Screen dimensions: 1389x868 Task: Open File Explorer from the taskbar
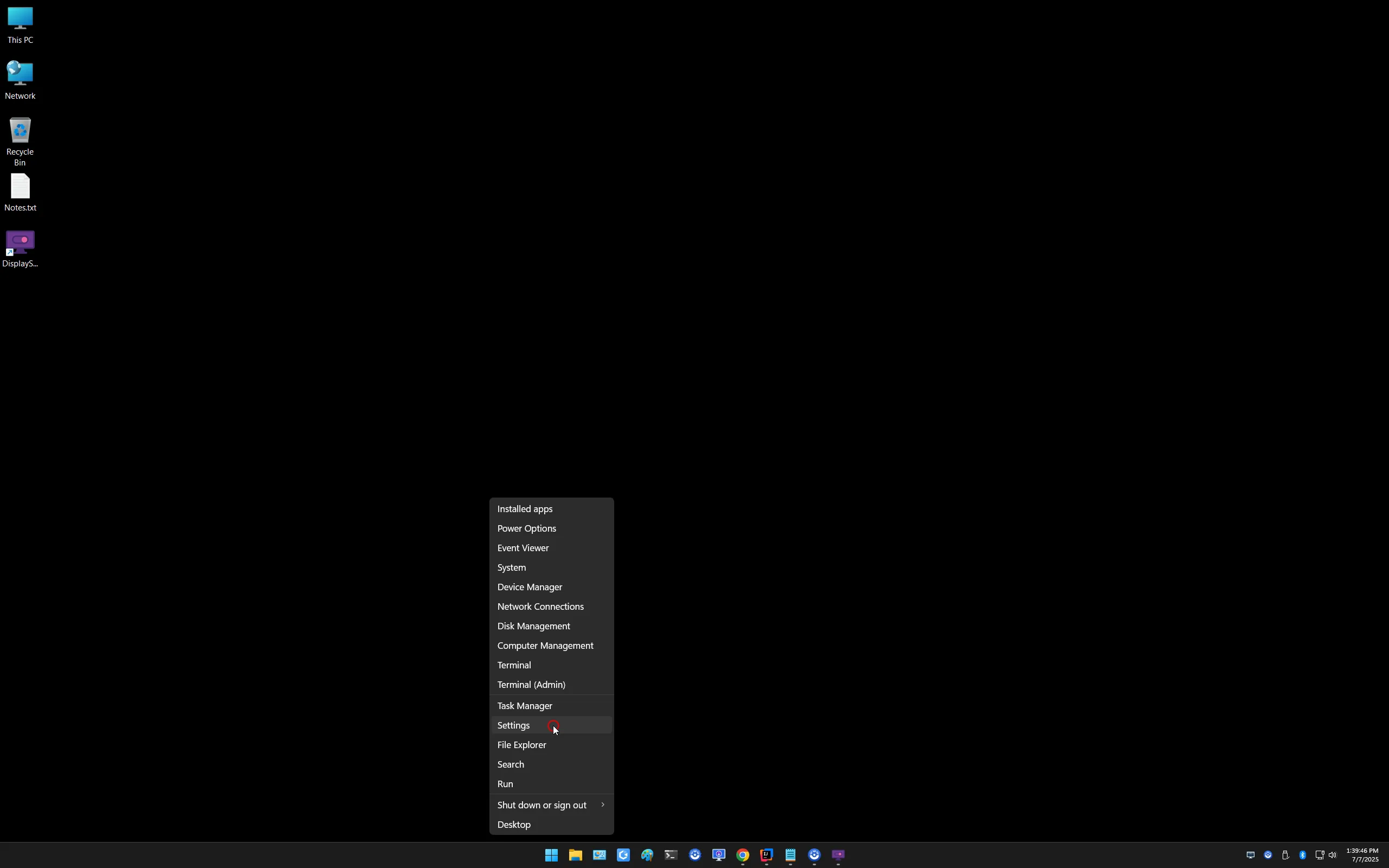click(x=575, y=856)
